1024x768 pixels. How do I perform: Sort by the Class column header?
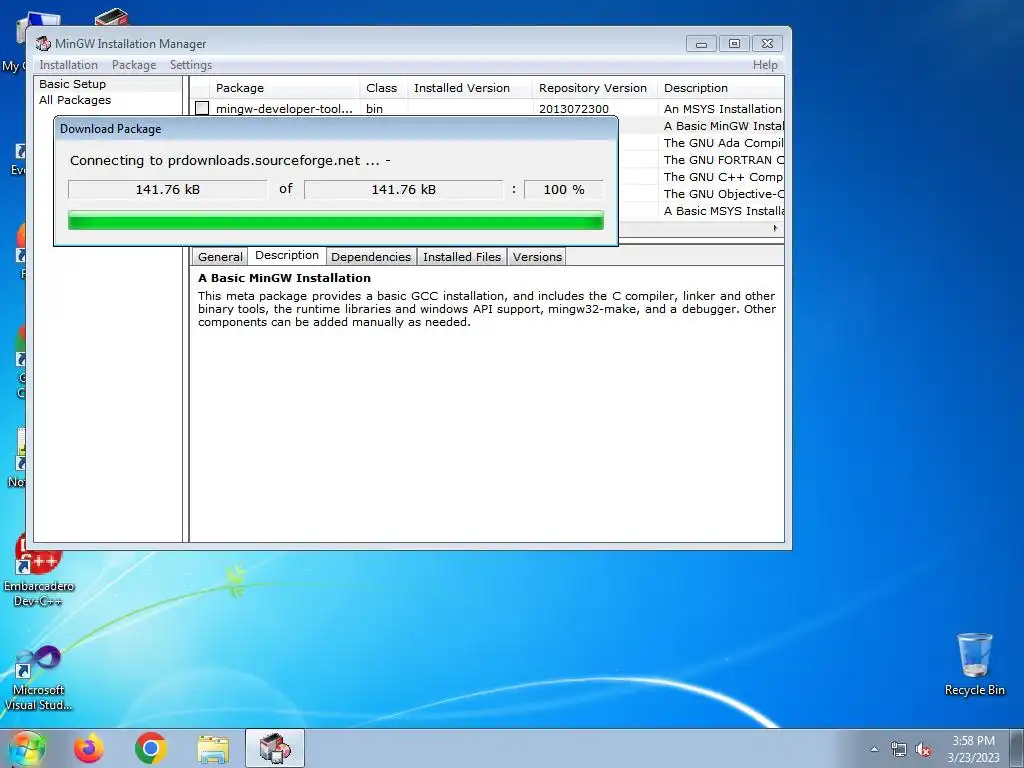point(383,88)
